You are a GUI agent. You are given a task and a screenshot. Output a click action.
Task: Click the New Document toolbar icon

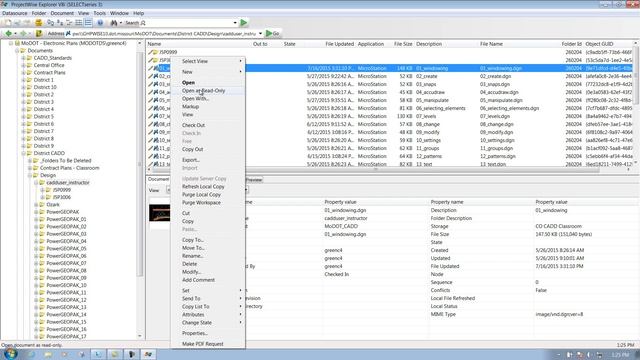[x=8, y=23]
